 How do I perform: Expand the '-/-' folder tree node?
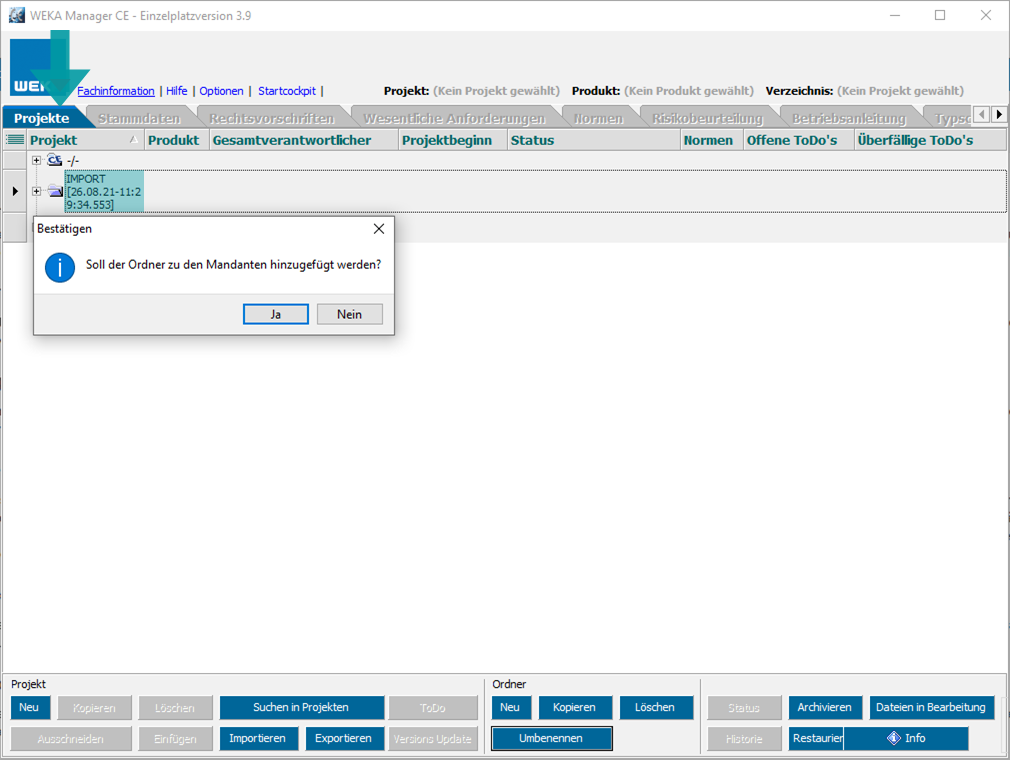pos(37,160)
